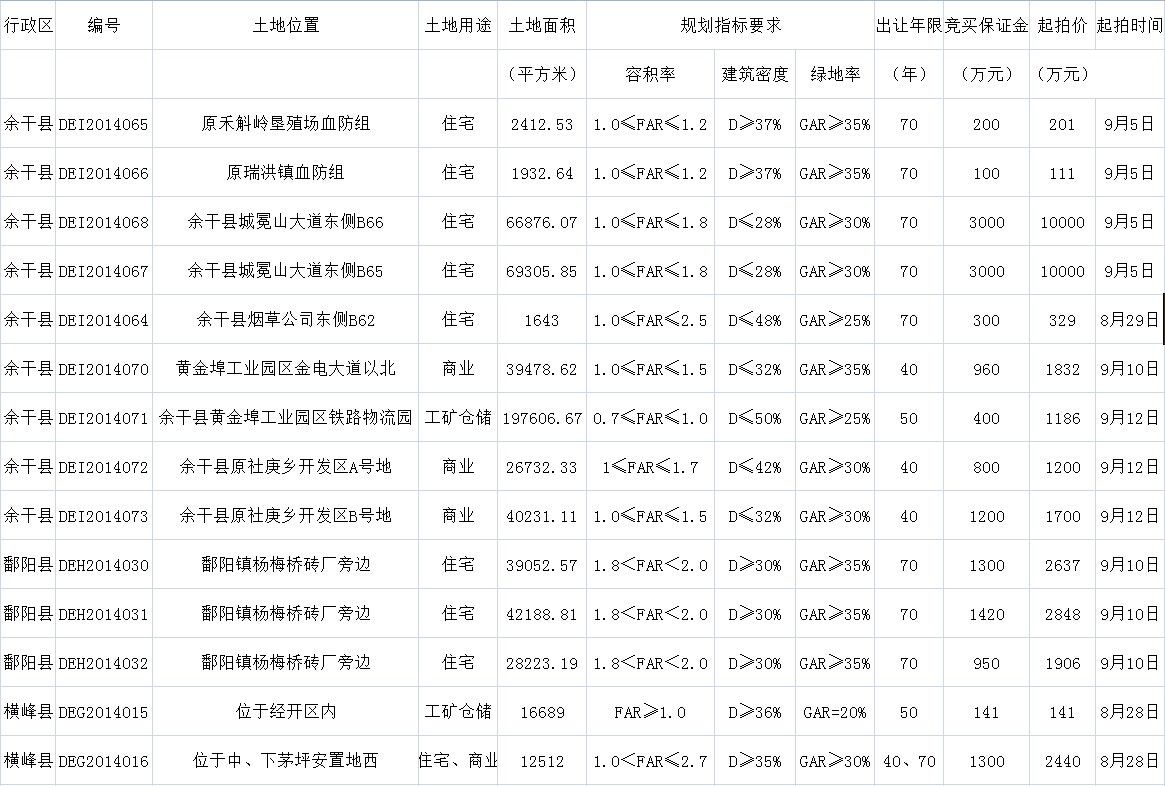Click cell 黄金埠工业园区金电大道以北
The image size is (1165, 786).
point(285,368)
